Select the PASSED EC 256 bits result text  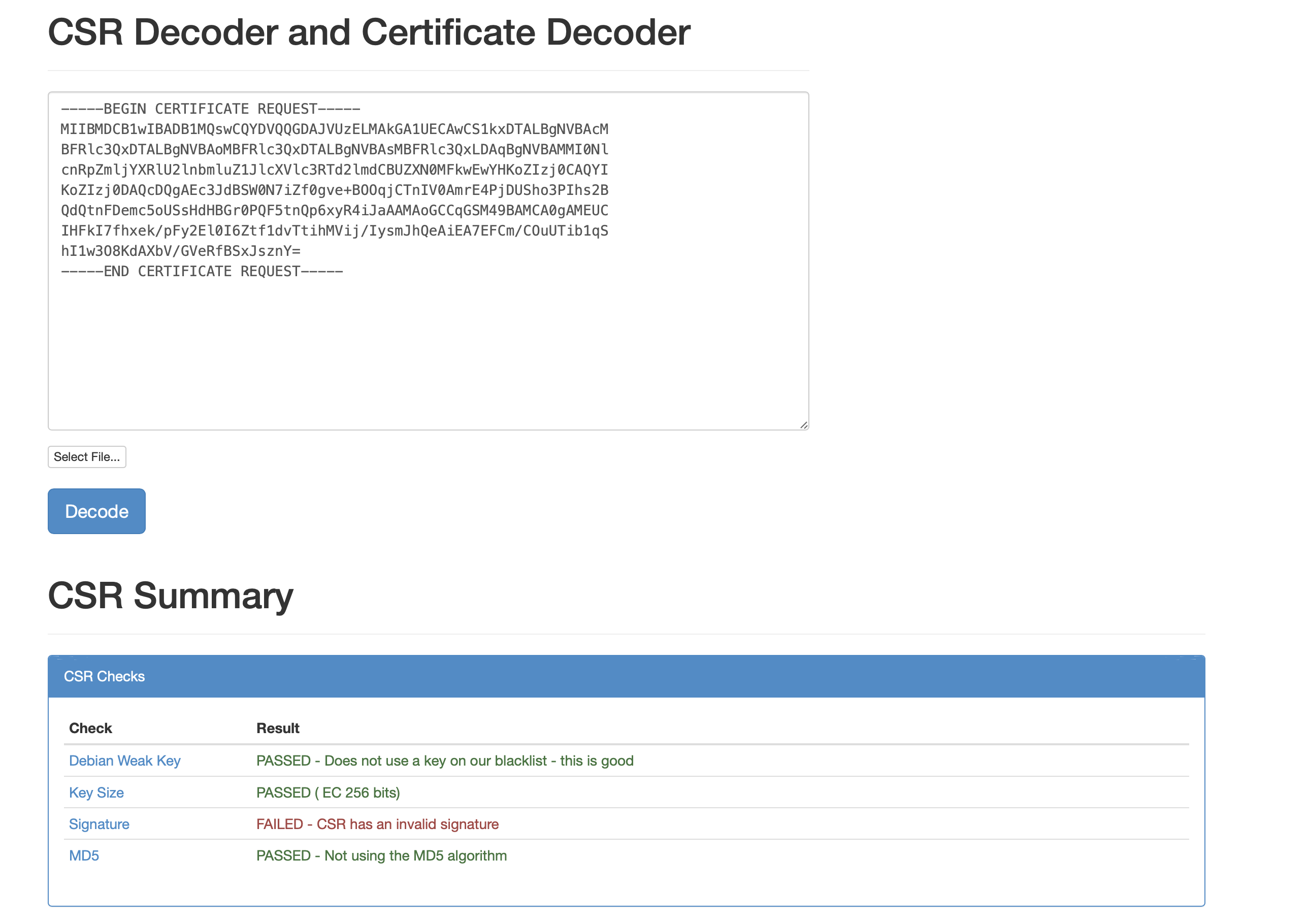(328, 792)
